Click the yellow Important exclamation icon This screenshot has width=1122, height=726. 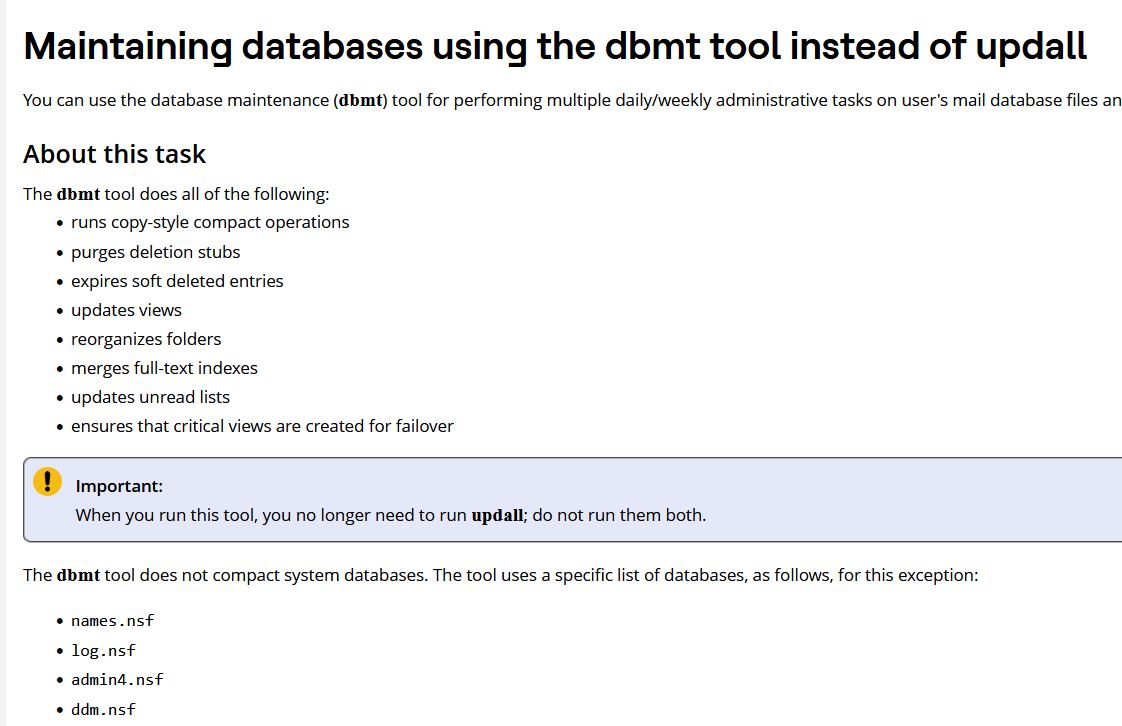(47, 482)
